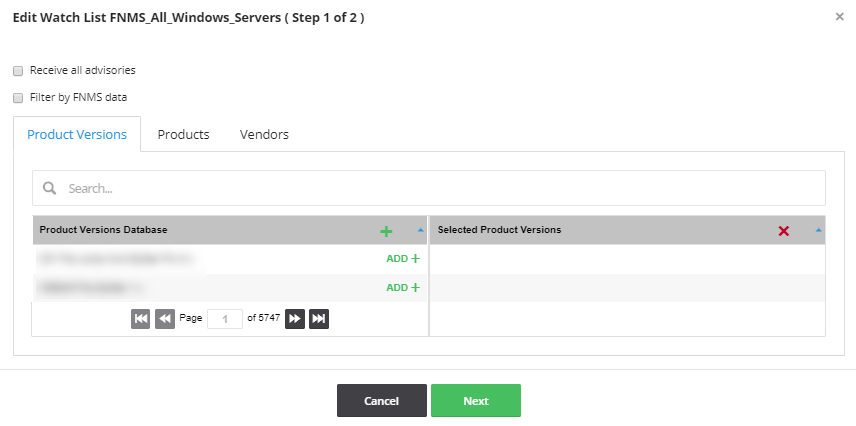Click the search magnifier icon
Viewport: 856px width, 426px height.
[x=49, y=188]
